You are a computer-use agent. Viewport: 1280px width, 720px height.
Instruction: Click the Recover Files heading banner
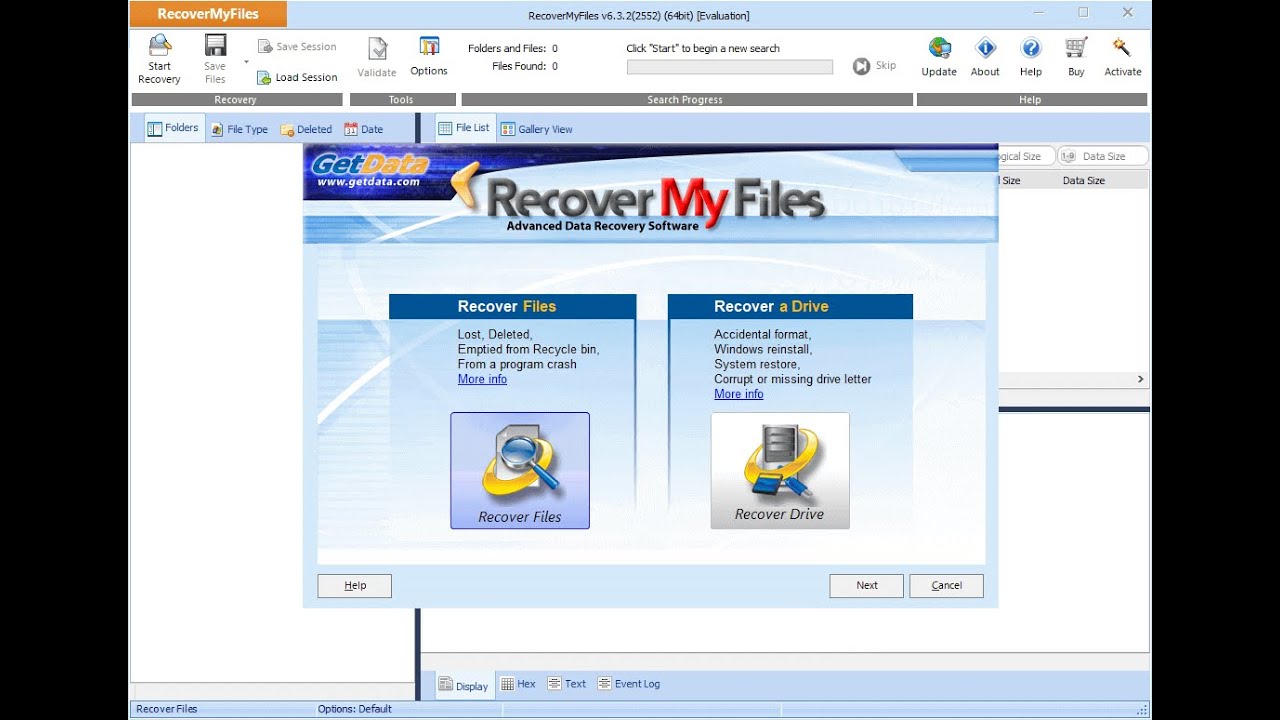tap(512, 306)
